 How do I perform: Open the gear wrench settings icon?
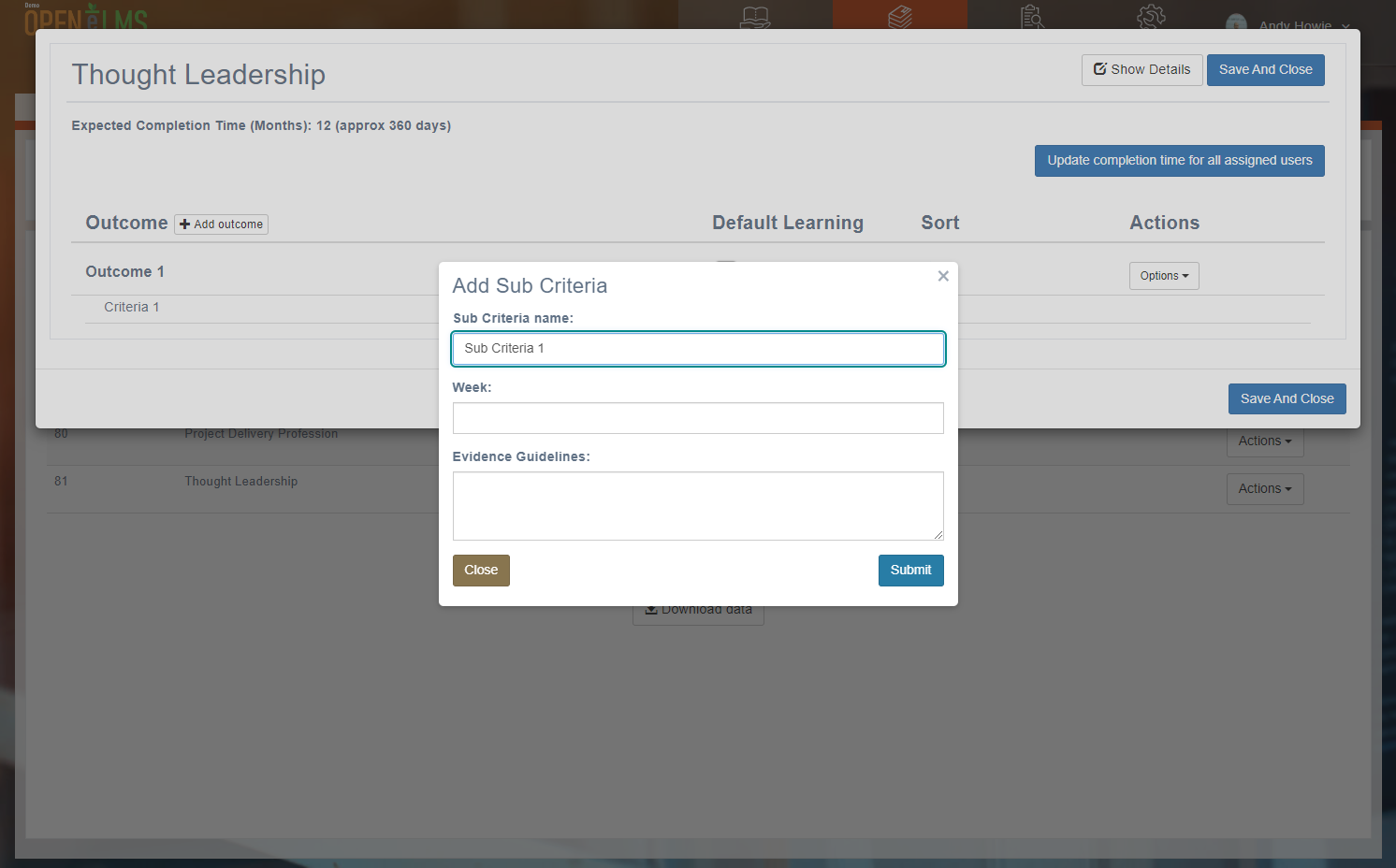tap(1151, 17)
